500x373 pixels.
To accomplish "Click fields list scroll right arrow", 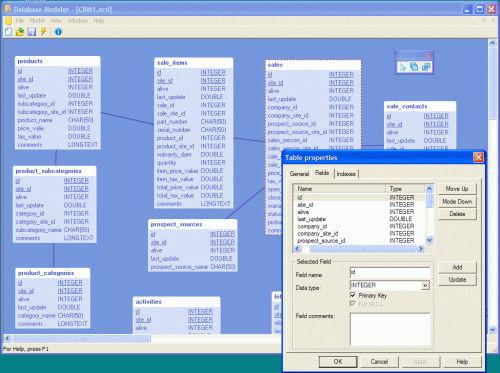I will coord(421,249).
